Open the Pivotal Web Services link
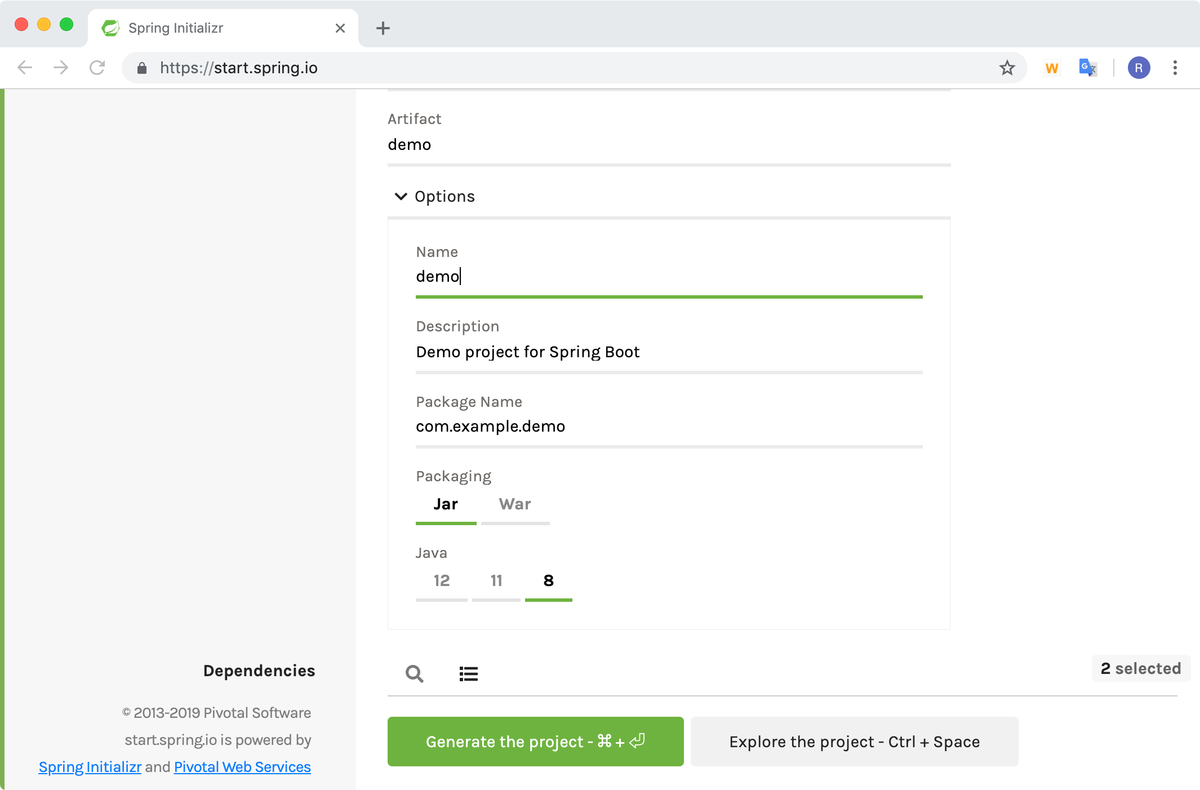 (242, 767)
